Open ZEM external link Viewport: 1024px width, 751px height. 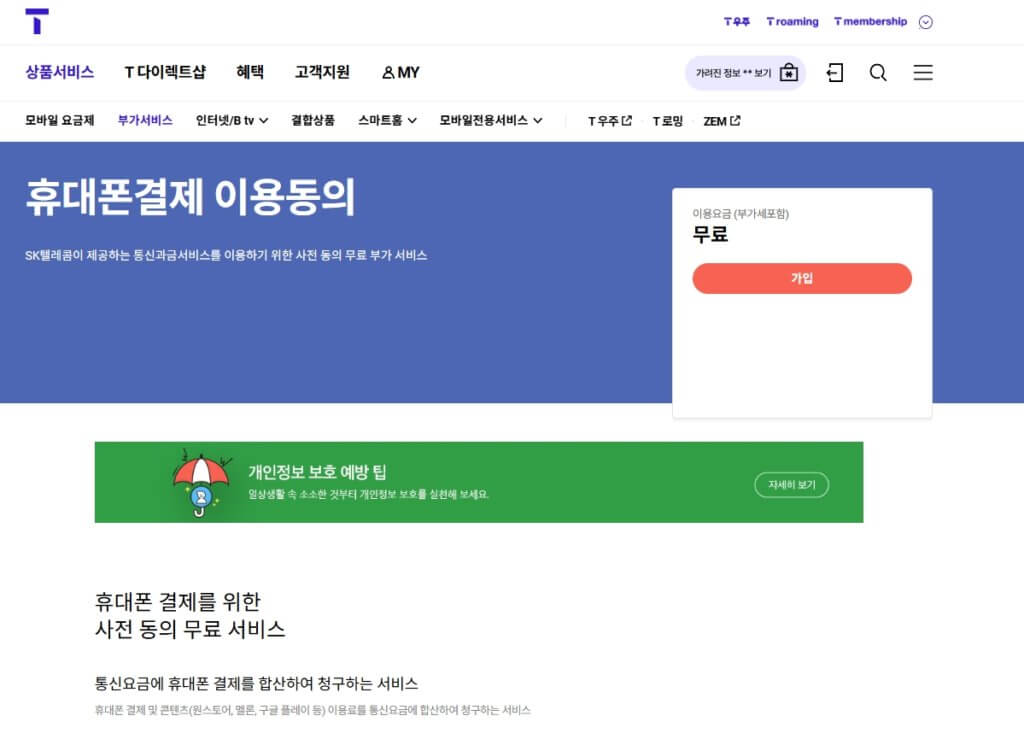click(x=721, y=121)
